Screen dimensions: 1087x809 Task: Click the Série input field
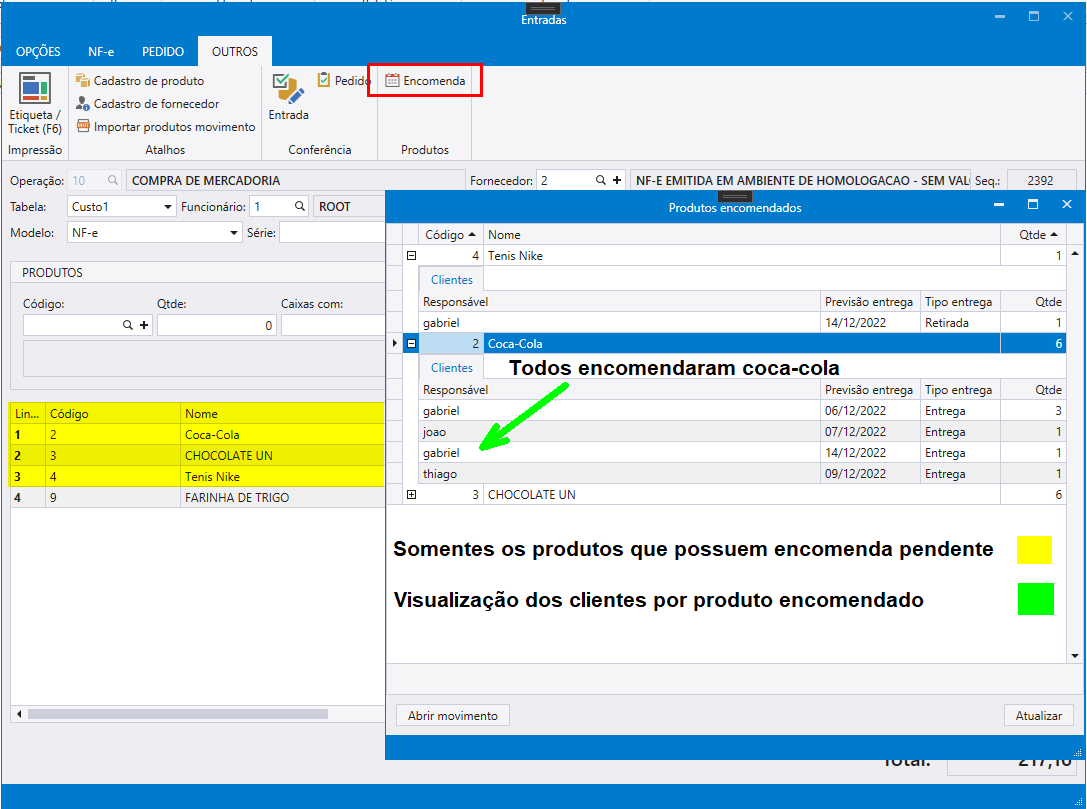pyautogui.click(x=332, y=233)
